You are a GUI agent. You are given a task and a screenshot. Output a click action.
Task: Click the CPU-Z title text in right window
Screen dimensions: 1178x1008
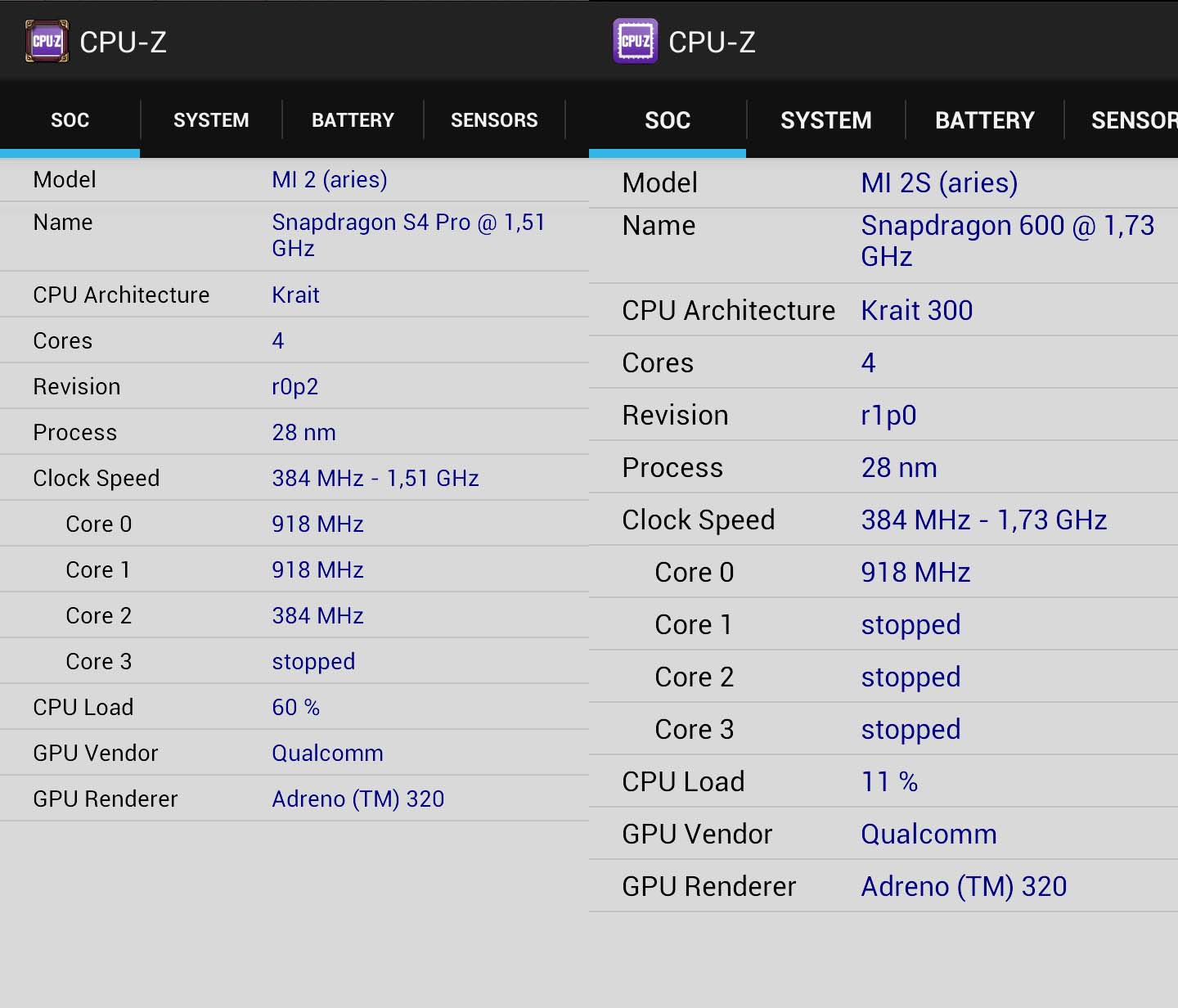pos(712,43)
